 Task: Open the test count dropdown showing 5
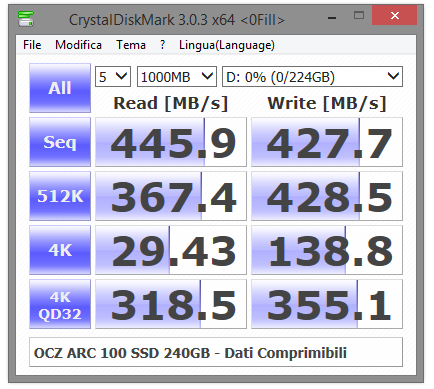(113, 77)
